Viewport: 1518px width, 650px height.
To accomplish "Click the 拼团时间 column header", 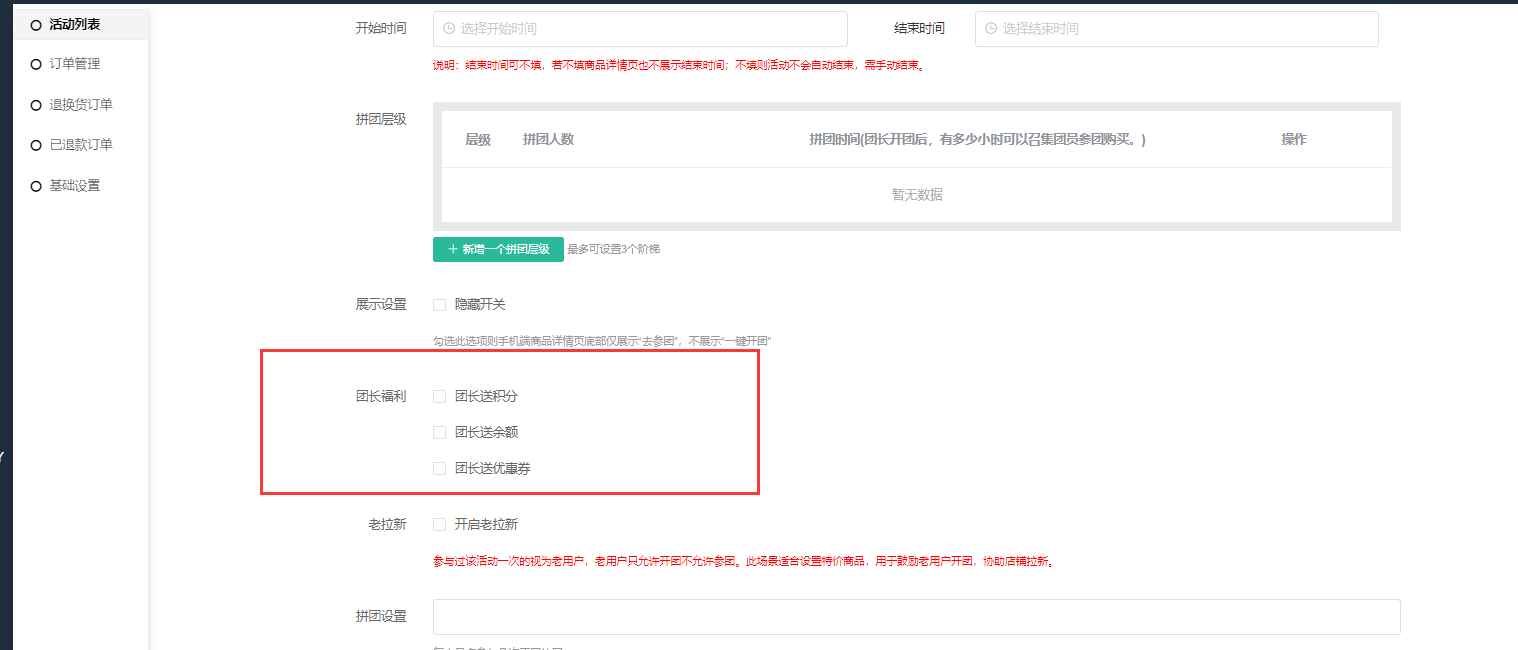I will [977, 140].
